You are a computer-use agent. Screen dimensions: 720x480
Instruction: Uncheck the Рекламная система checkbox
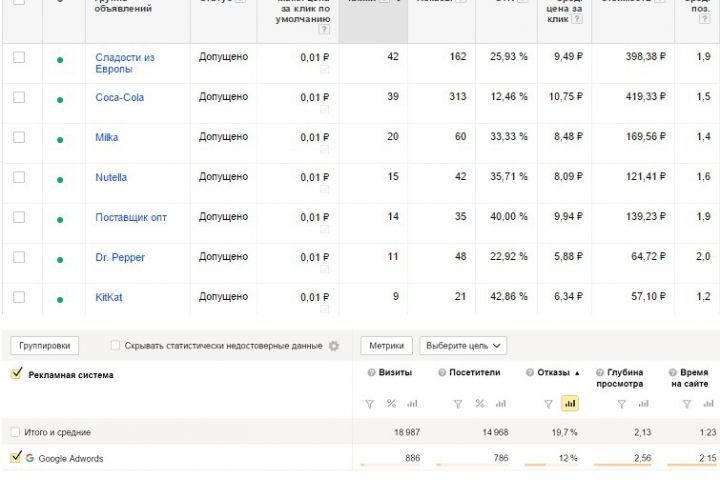coord(16,373)
